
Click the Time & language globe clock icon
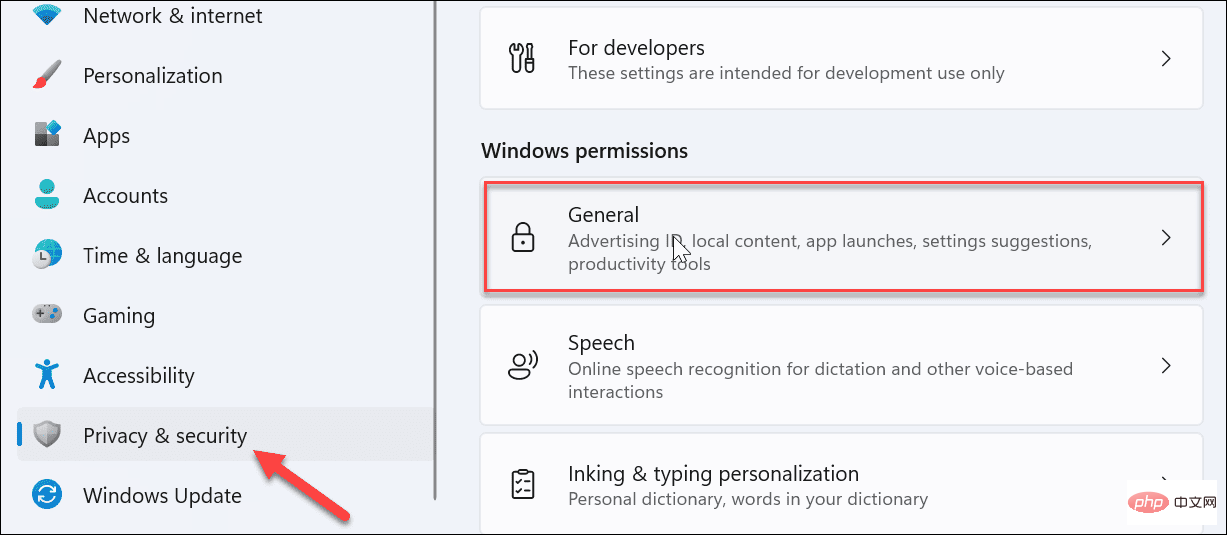47,256
